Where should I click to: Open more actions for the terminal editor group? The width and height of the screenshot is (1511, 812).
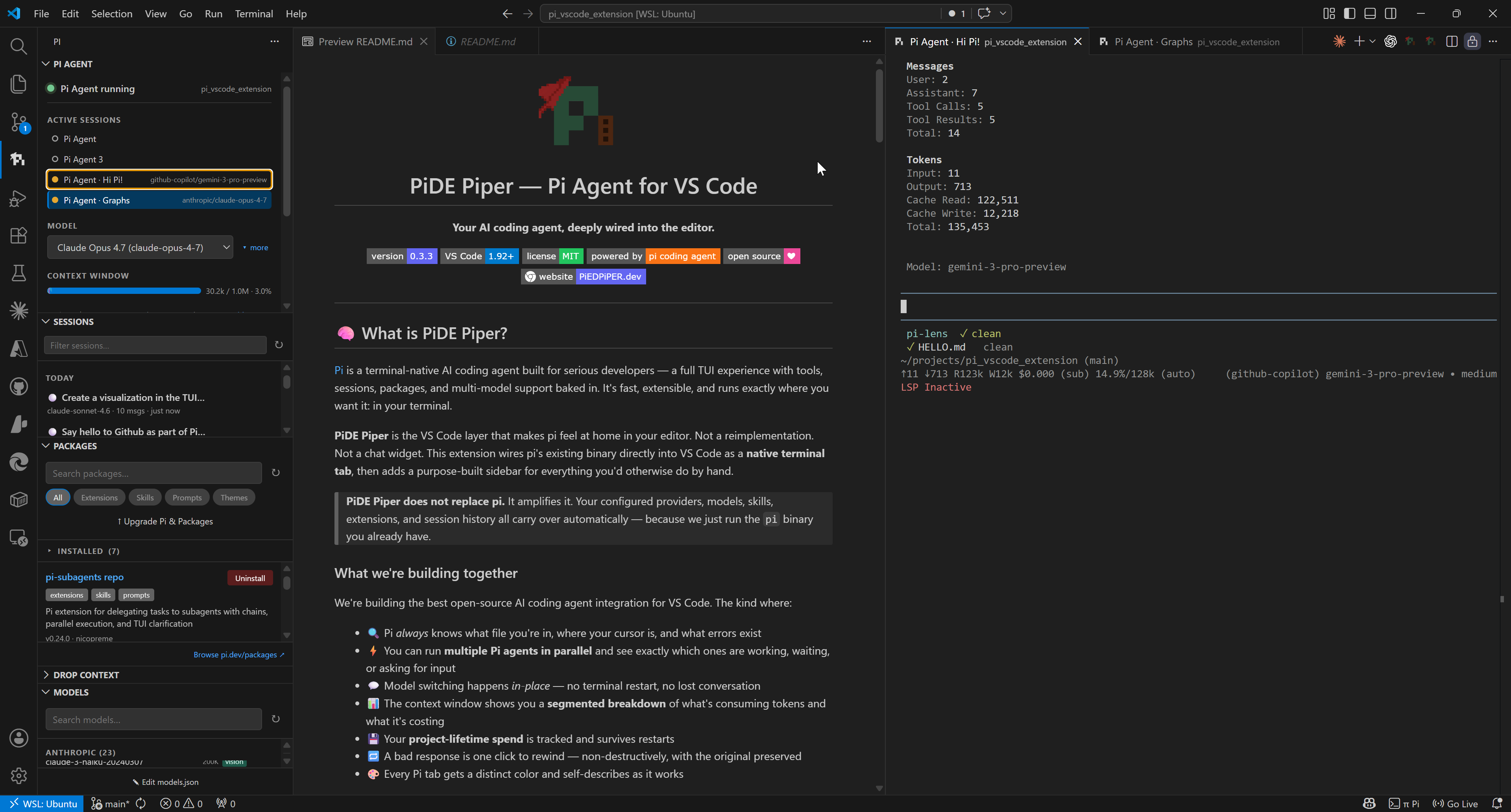pyautogui.click(x=1493, y=41)
